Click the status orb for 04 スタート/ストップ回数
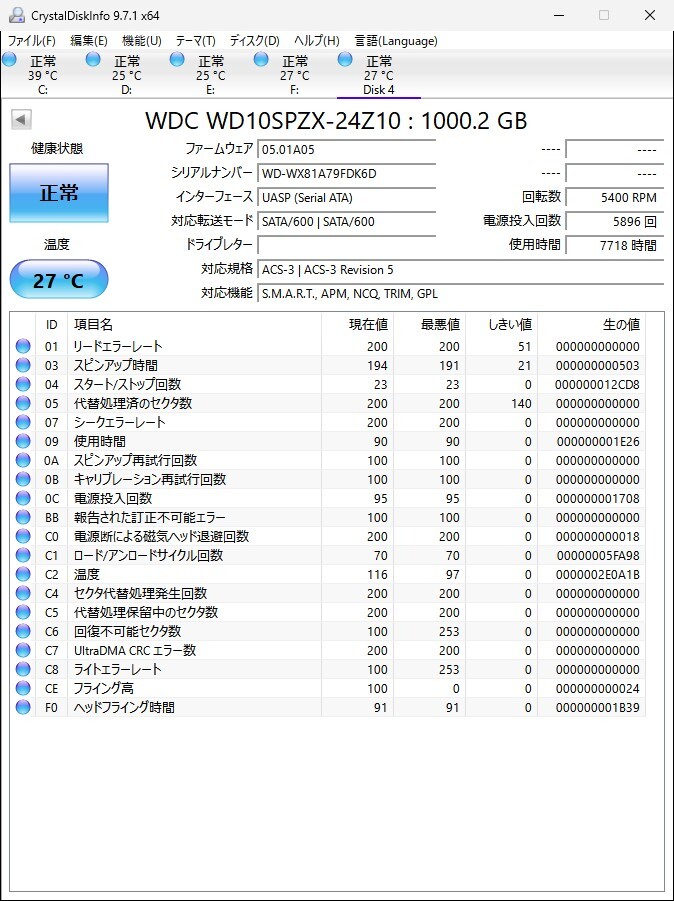 pos(23,384)
